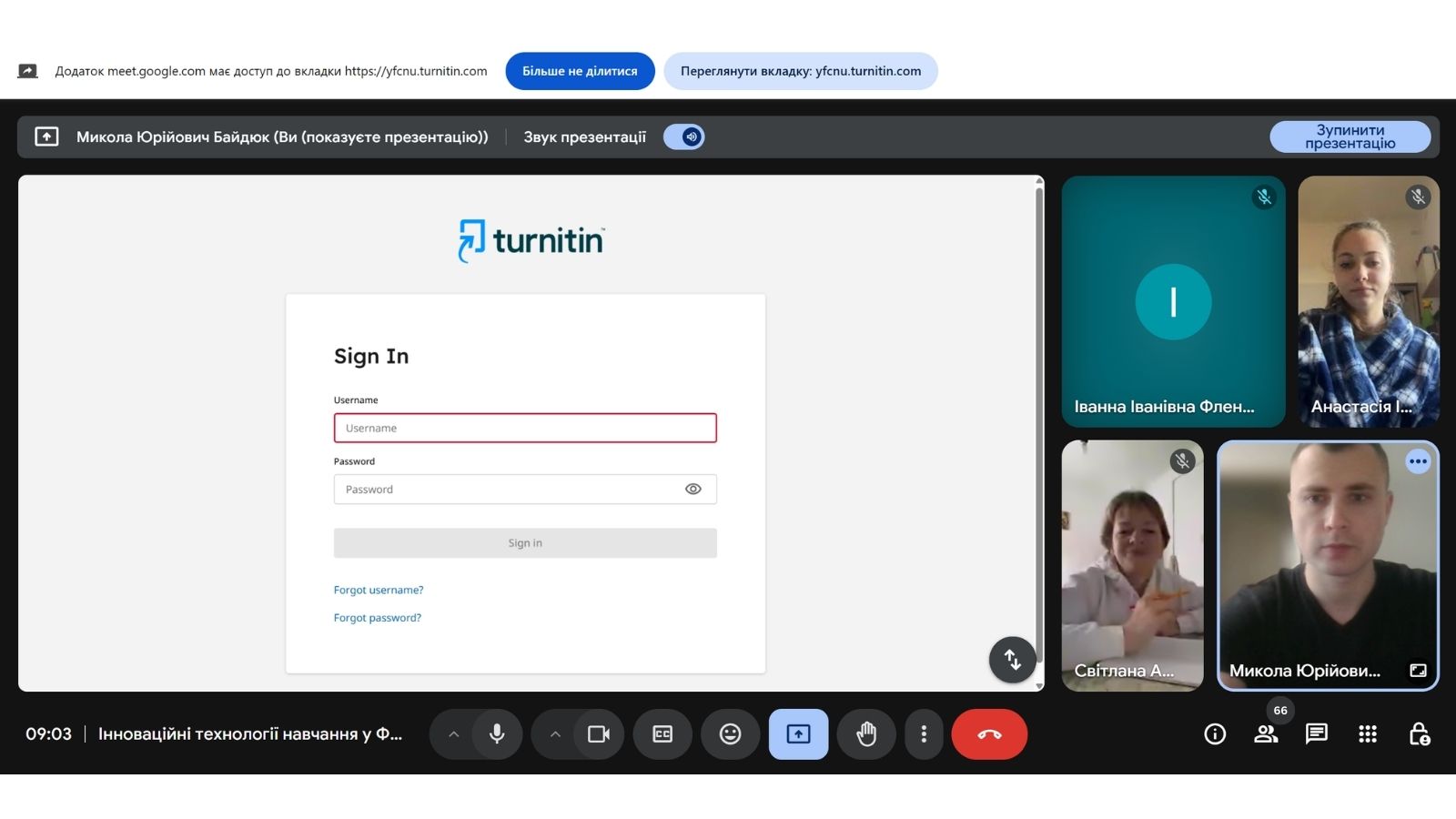Open three-dots options on Микола's tile

[1418, 461]
